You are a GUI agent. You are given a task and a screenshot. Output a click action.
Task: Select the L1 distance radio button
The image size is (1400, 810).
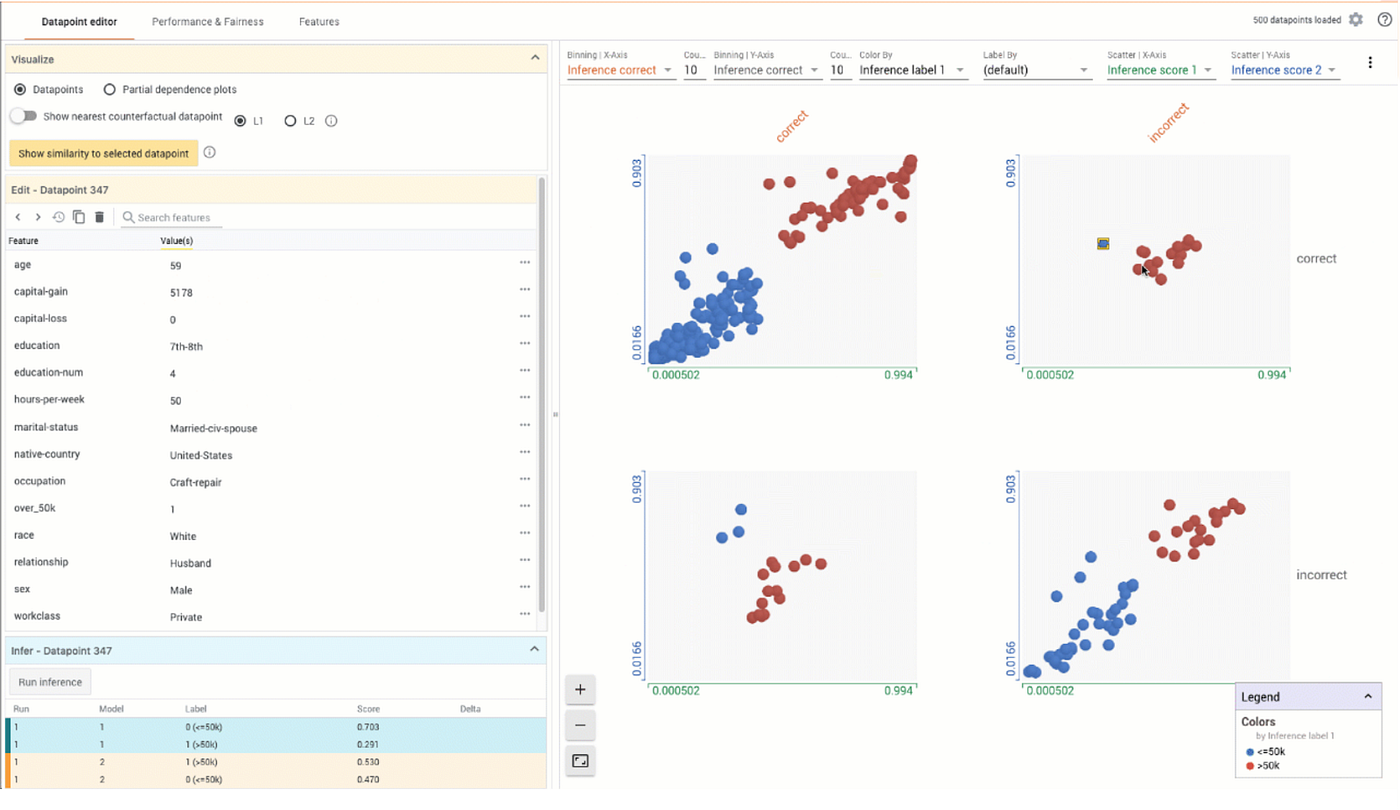[x=240, y=121]
